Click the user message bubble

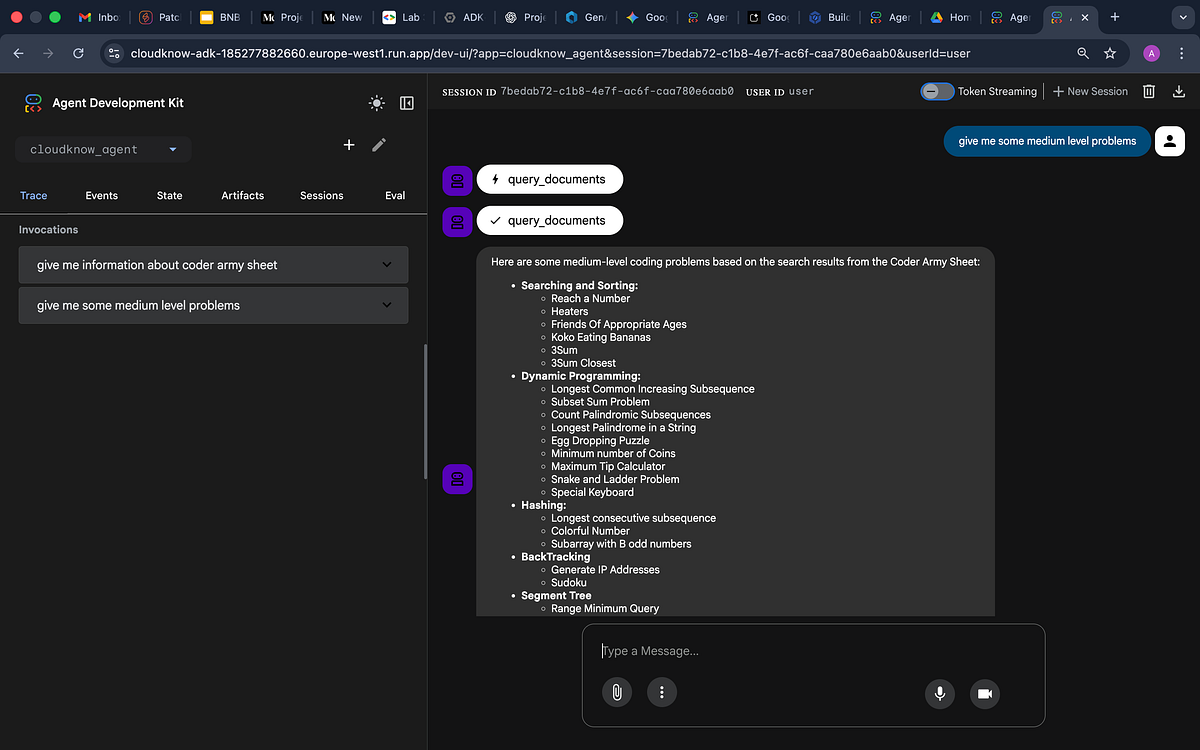1047,141
